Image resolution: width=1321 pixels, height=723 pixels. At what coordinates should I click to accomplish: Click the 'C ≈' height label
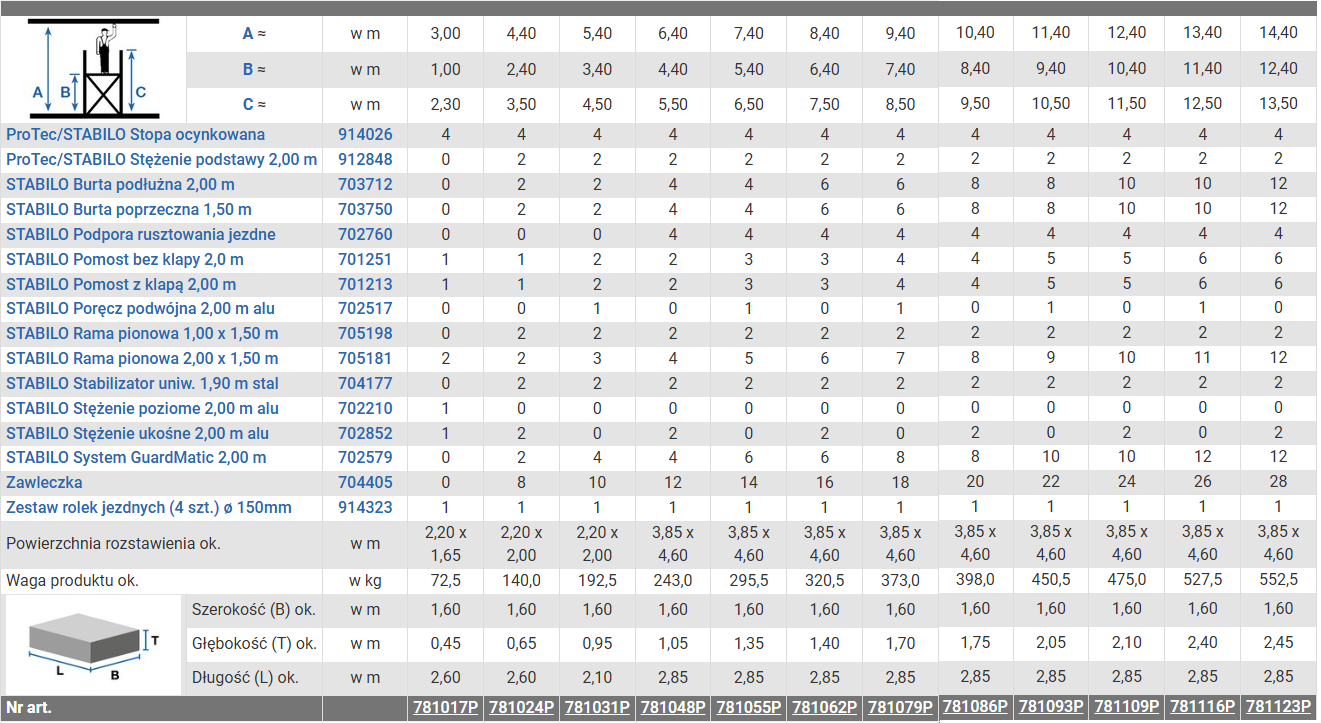tap(255, 105)
